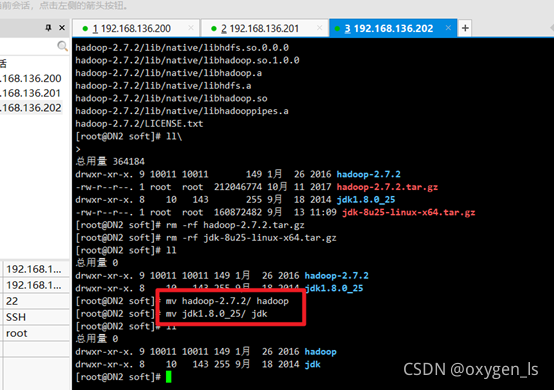Close the session manager panel
This screenshot has height=390, width=554.
click(x=62, y=28)
